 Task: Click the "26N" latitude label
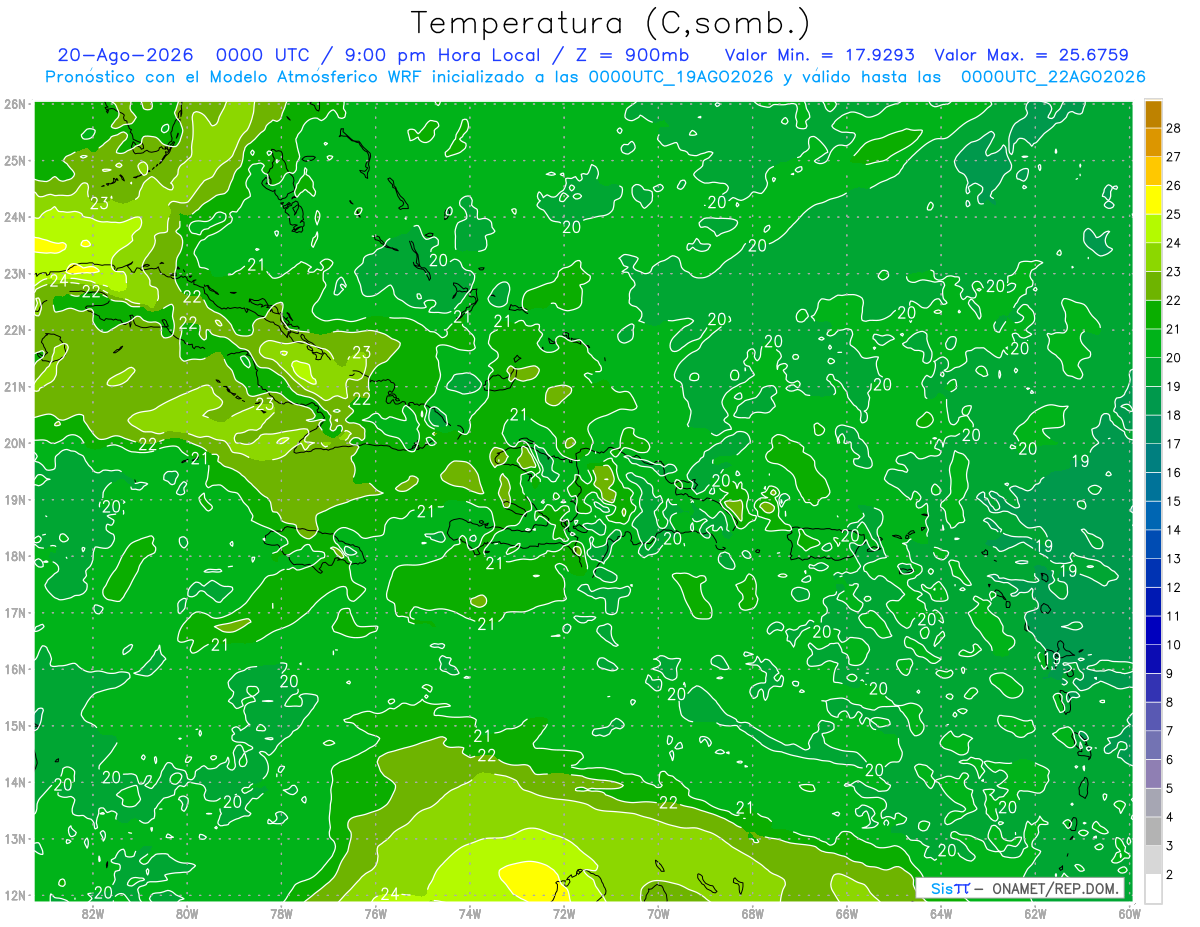click(15, 104)
